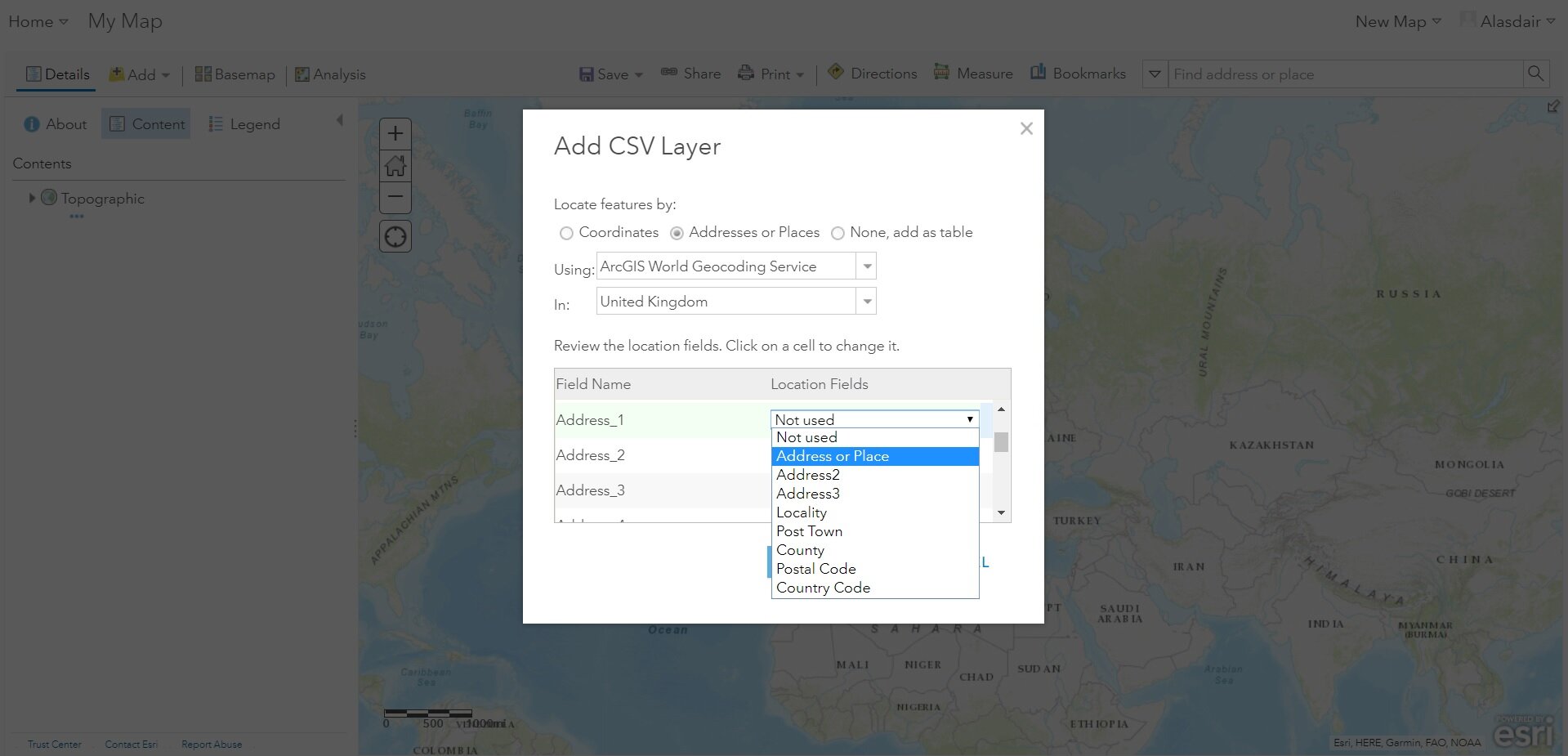
Task: Click the find my location button
Action: coord(395,237)
